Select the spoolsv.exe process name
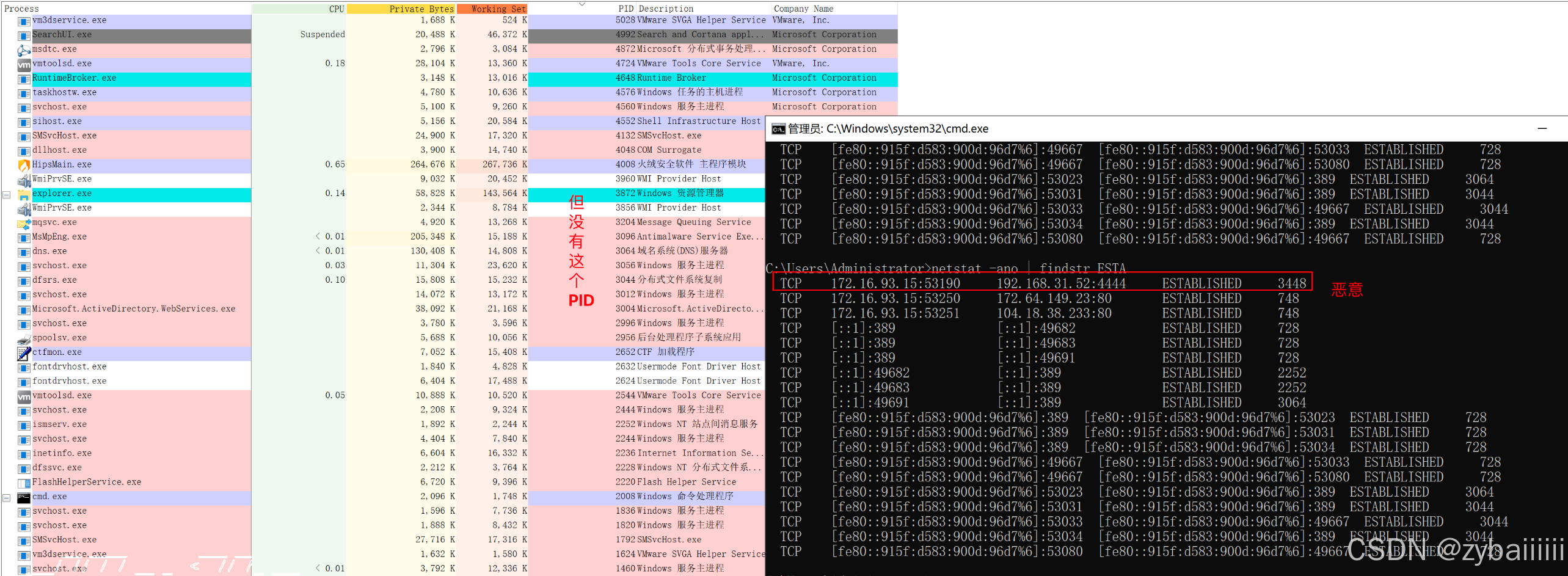This screenshot has width=1568, height=576. (x=59, y=338)
